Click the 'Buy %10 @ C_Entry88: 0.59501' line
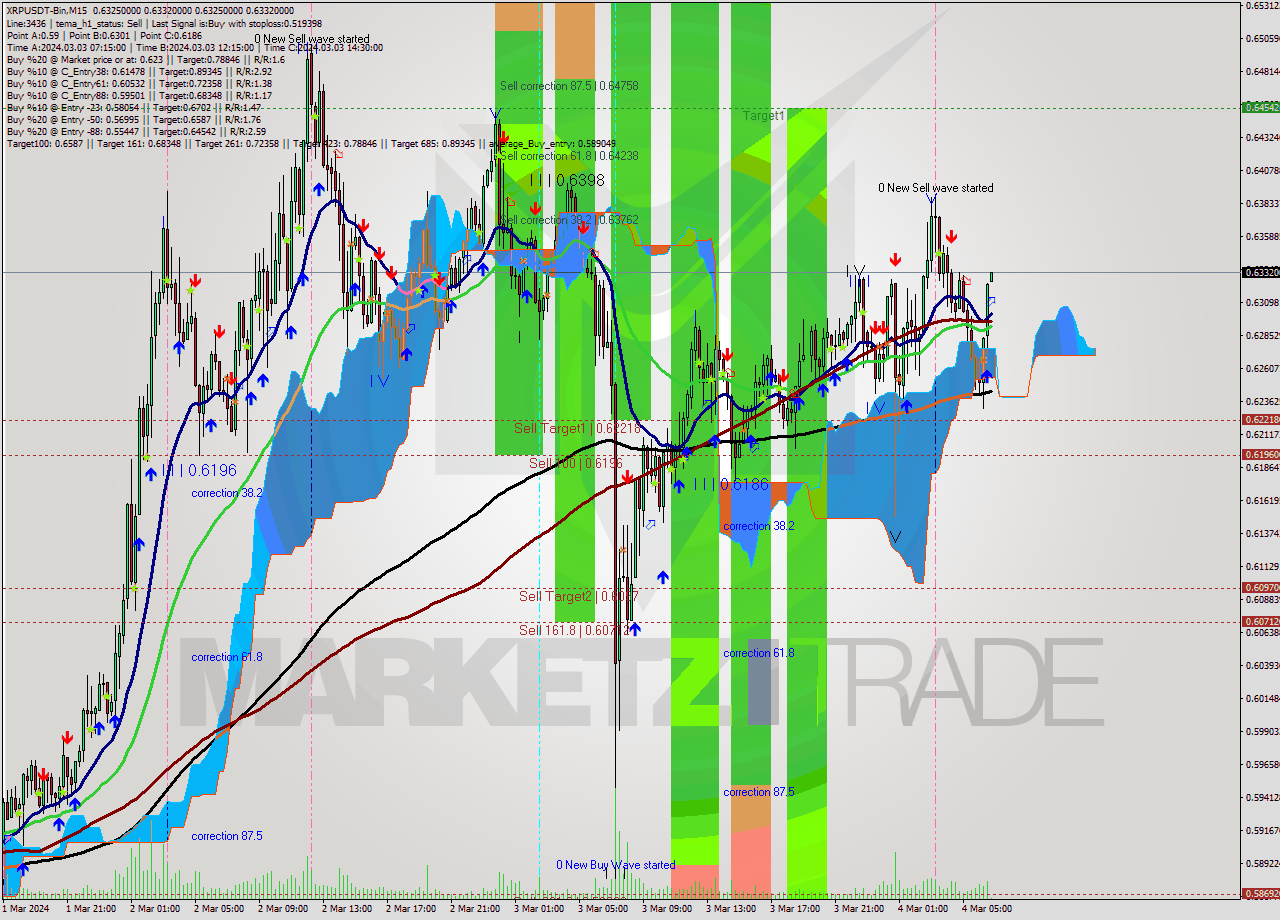The width and height of the screenshot is (1280, 920). (x=139, y=95)
